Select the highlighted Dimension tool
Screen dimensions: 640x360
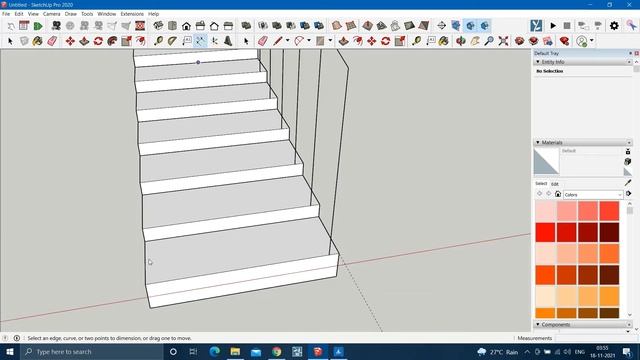coord(200,41)
